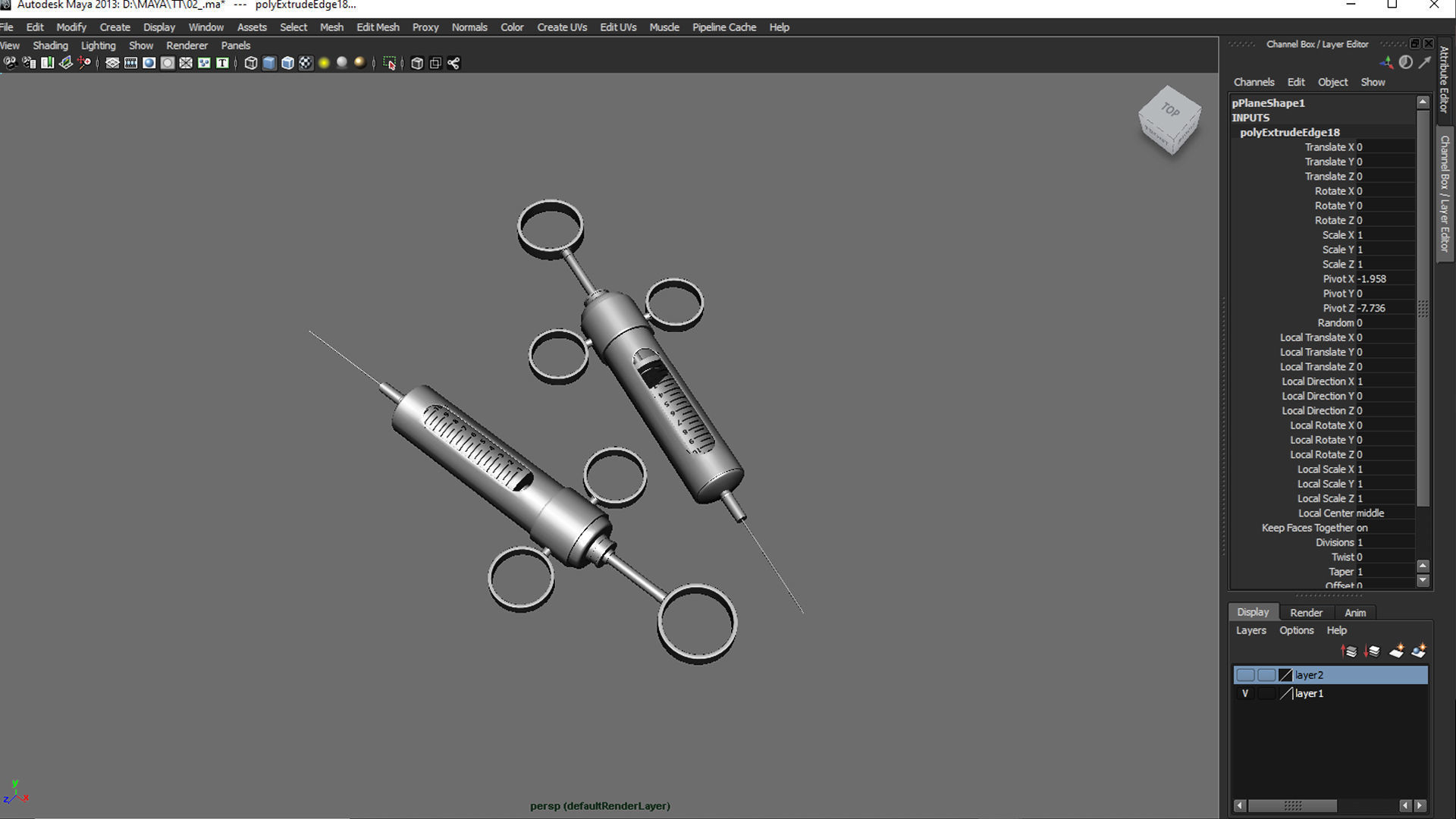Click the hyperbolic arrow icon in Channel Box

(x=1425, y=63)
